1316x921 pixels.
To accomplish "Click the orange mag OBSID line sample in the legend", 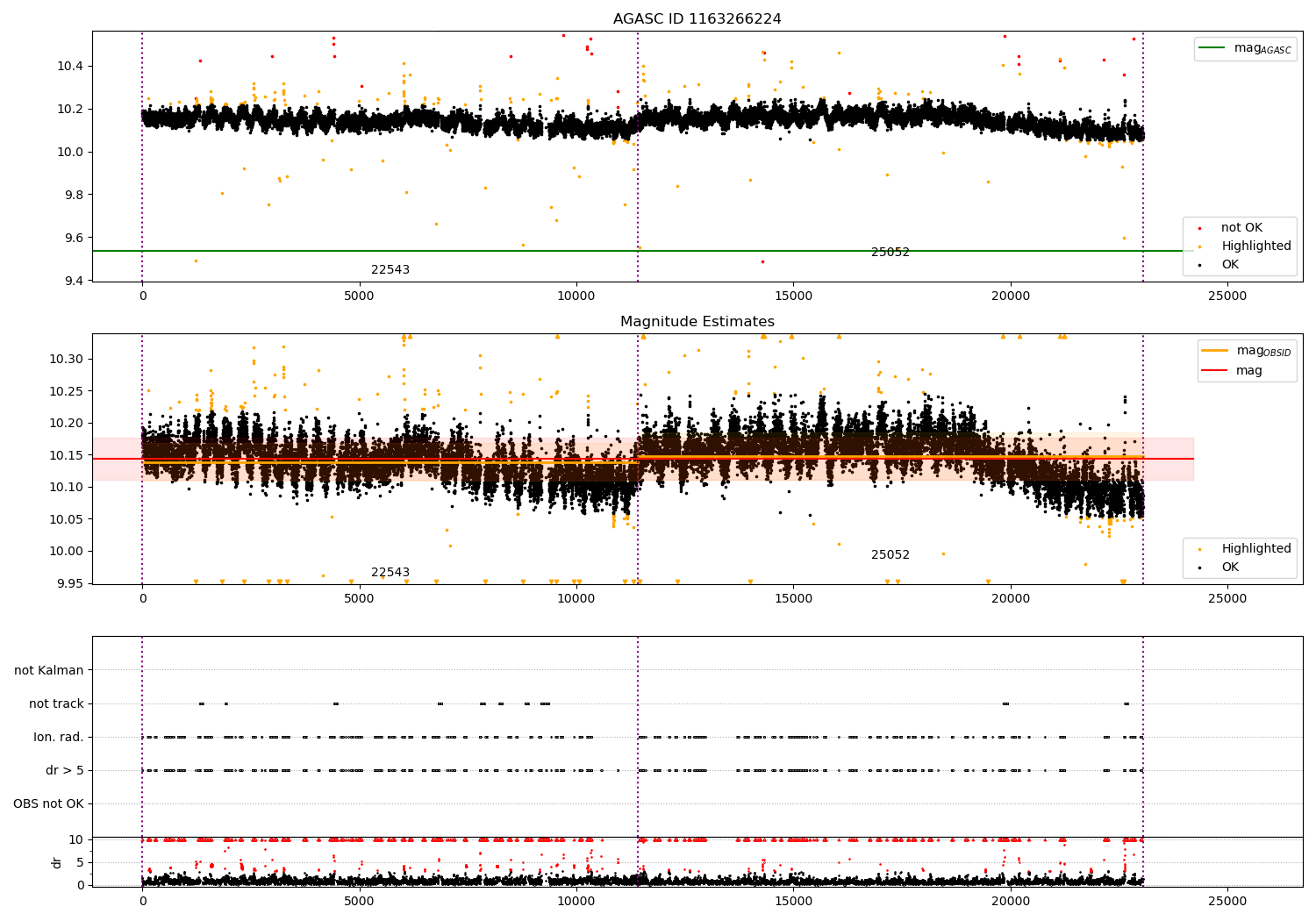I will [x=1214, y=351].
